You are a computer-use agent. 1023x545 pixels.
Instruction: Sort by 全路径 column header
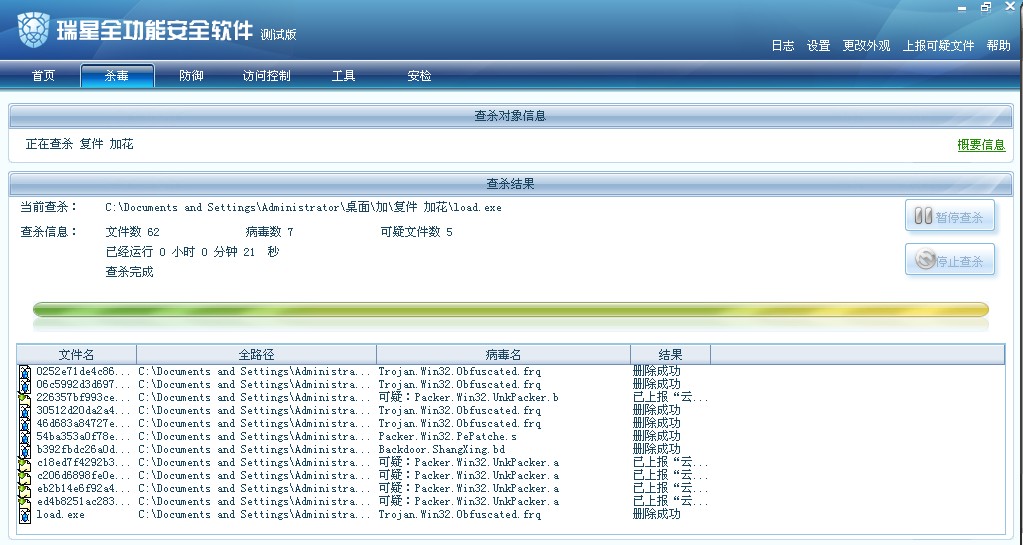coord(256,354)
